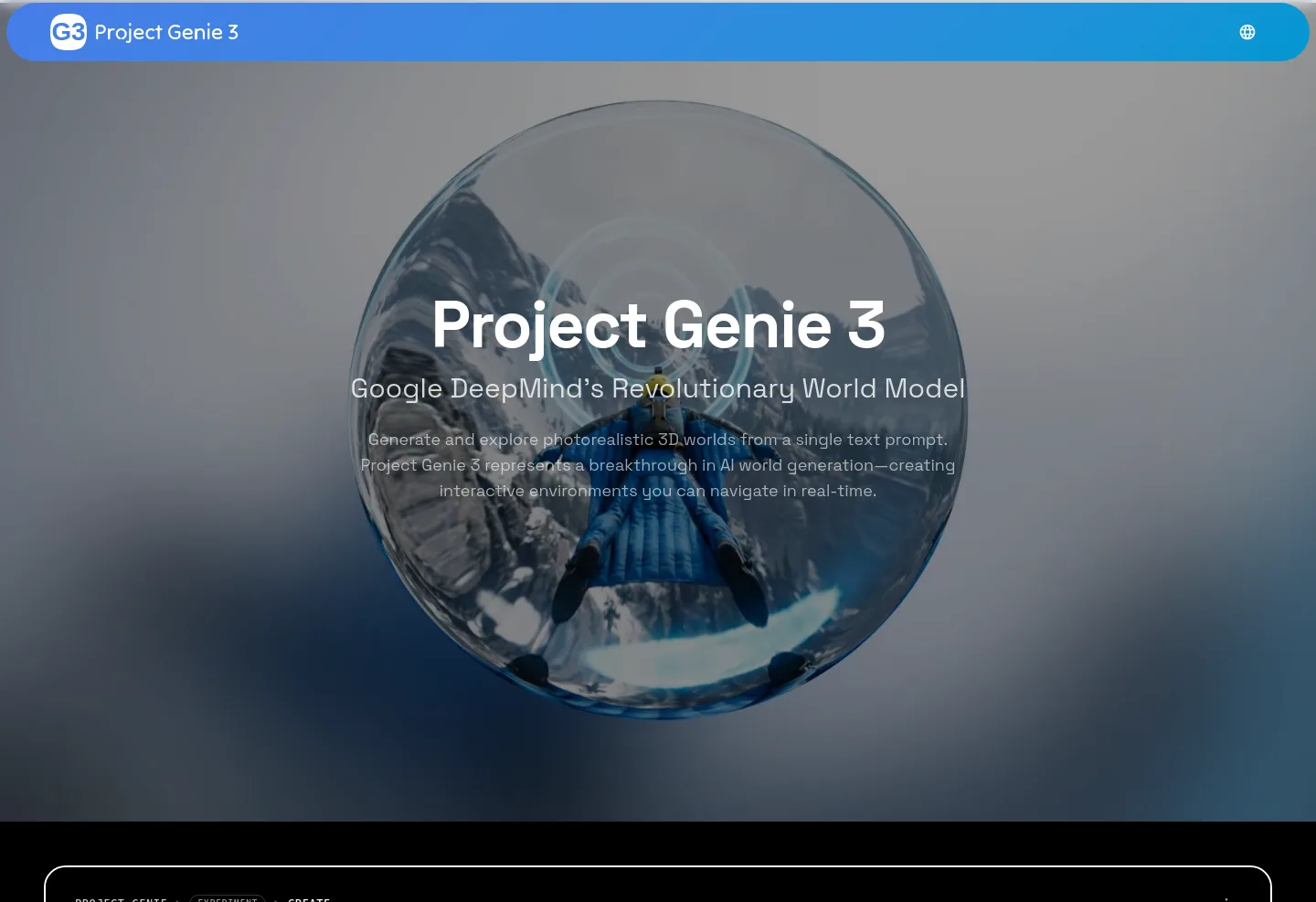1316x902 pixels.
Task: Click the G3 logo icon
Action: coord(69,32)
